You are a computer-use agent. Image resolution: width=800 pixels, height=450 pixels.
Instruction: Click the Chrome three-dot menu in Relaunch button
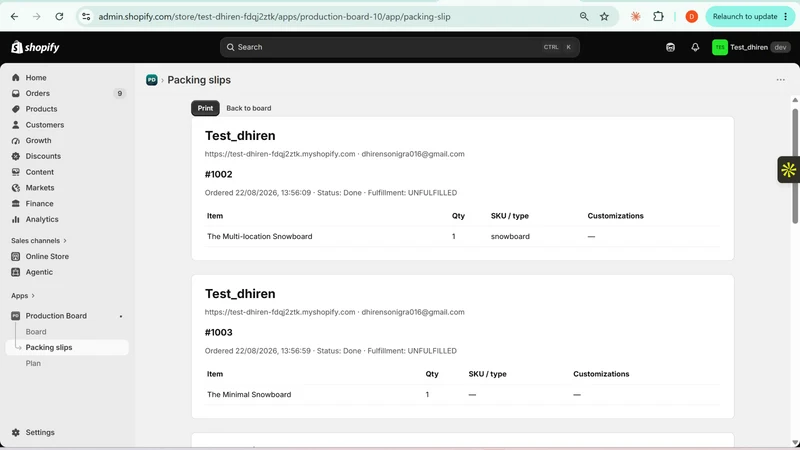click(x=786, y=16)
